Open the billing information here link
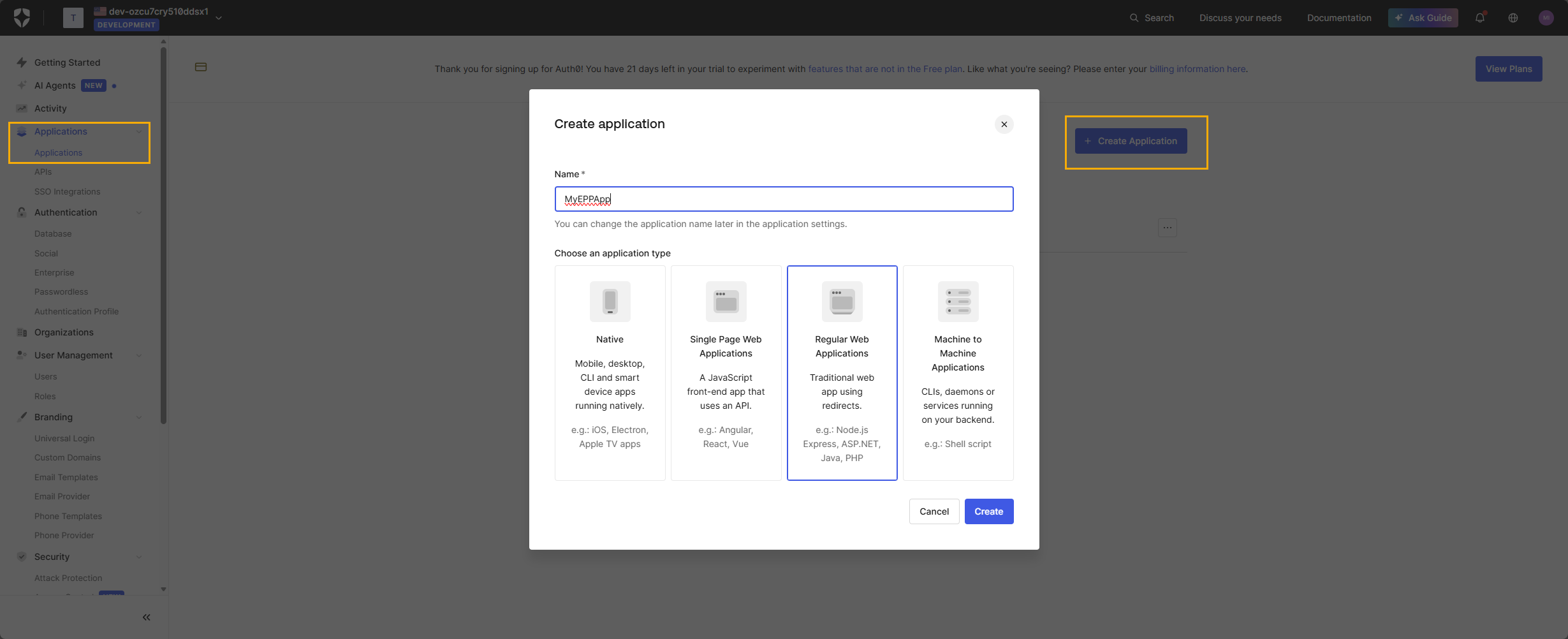Screen dimensions: 1568x639 coord(1198,68)
